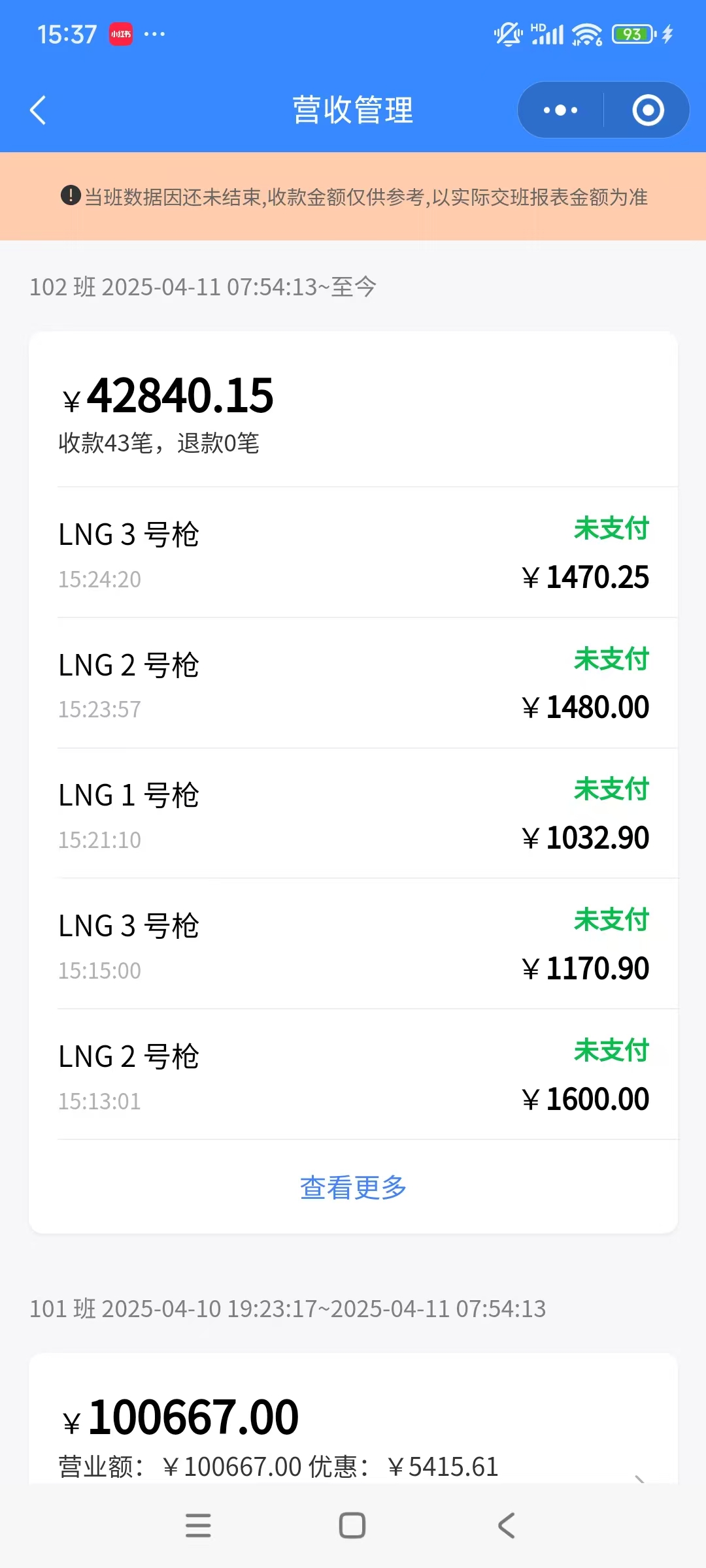
Task: Expand the 101 班 shift details chevron
Action: point(641,1478)
